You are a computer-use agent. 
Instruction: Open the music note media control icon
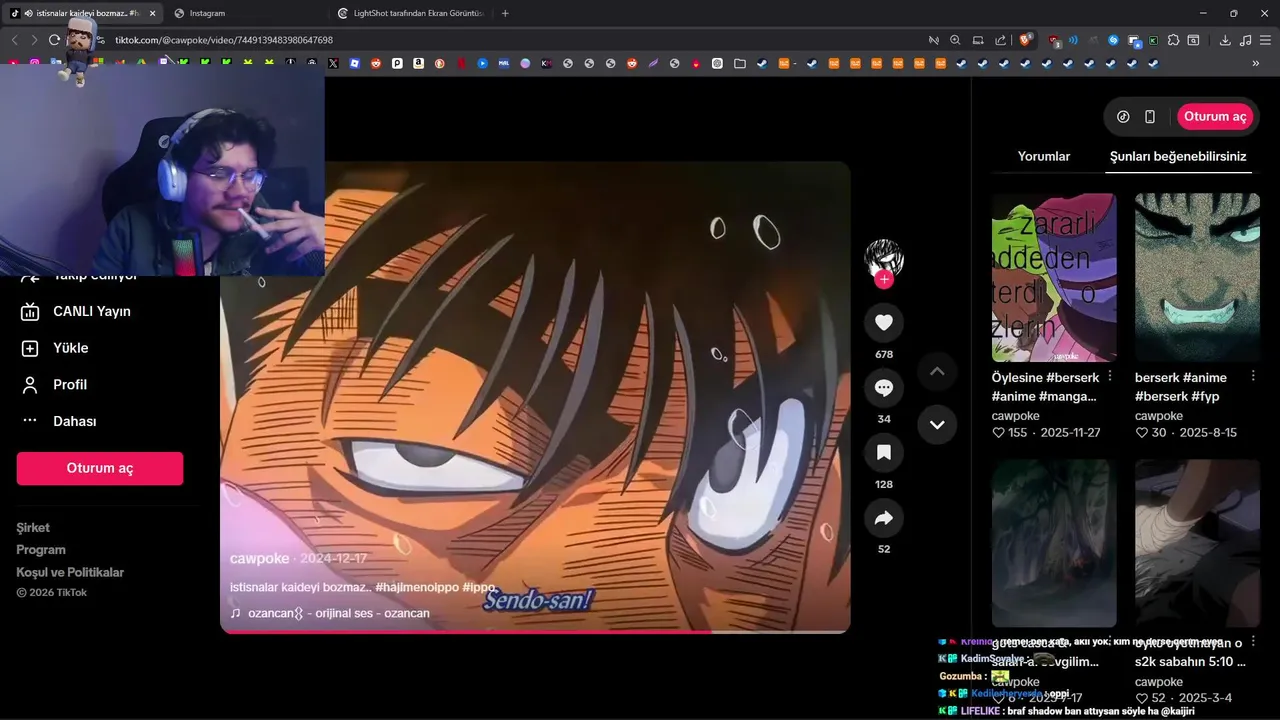pyautogui.click(x=1245, y=40)
